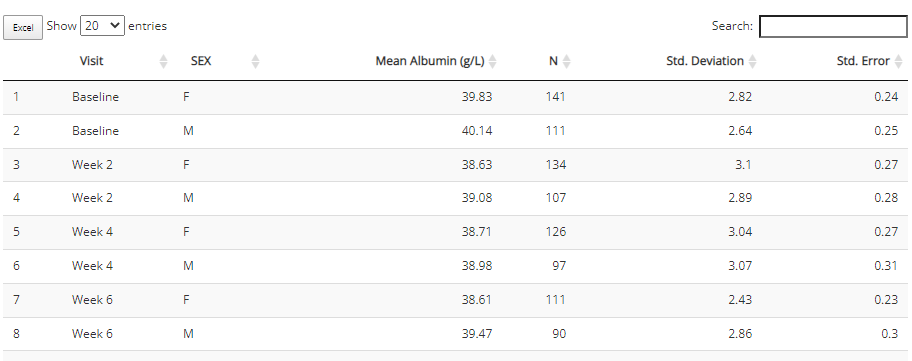The height and width of the screenshot is (361, 912).
Task: Open the Show entries dropdown
Action: 102,26
